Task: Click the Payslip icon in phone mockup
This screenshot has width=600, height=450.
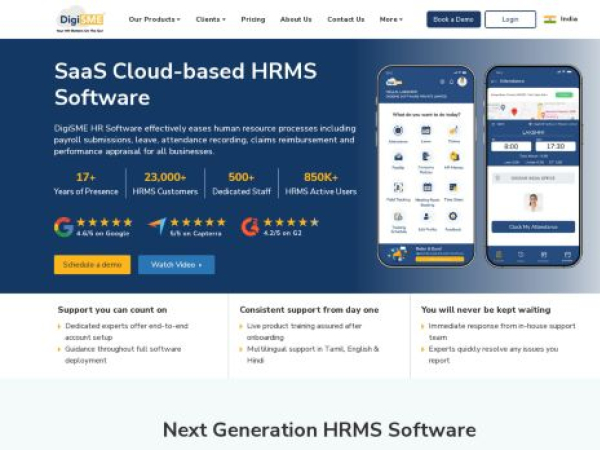Action: pos(398,157)
